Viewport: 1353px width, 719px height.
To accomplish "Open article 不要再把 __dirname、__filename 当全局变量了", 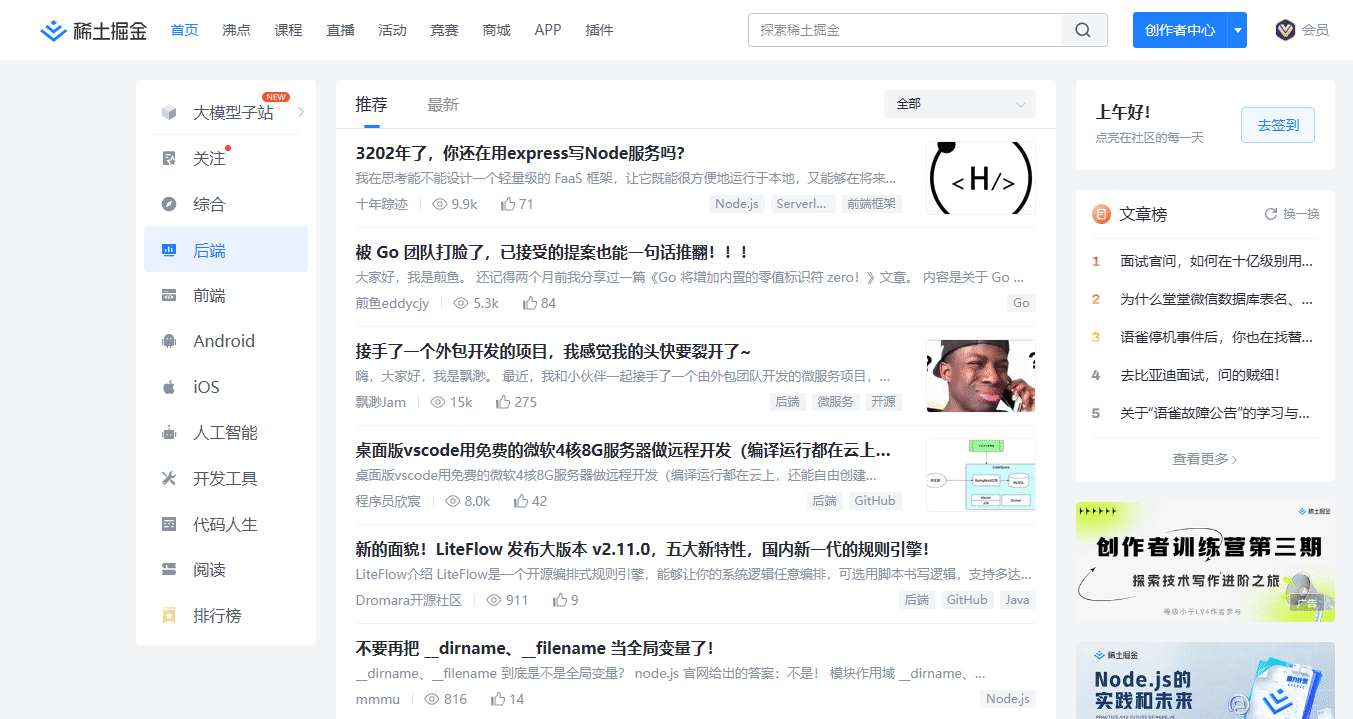I will coord(534,648).
